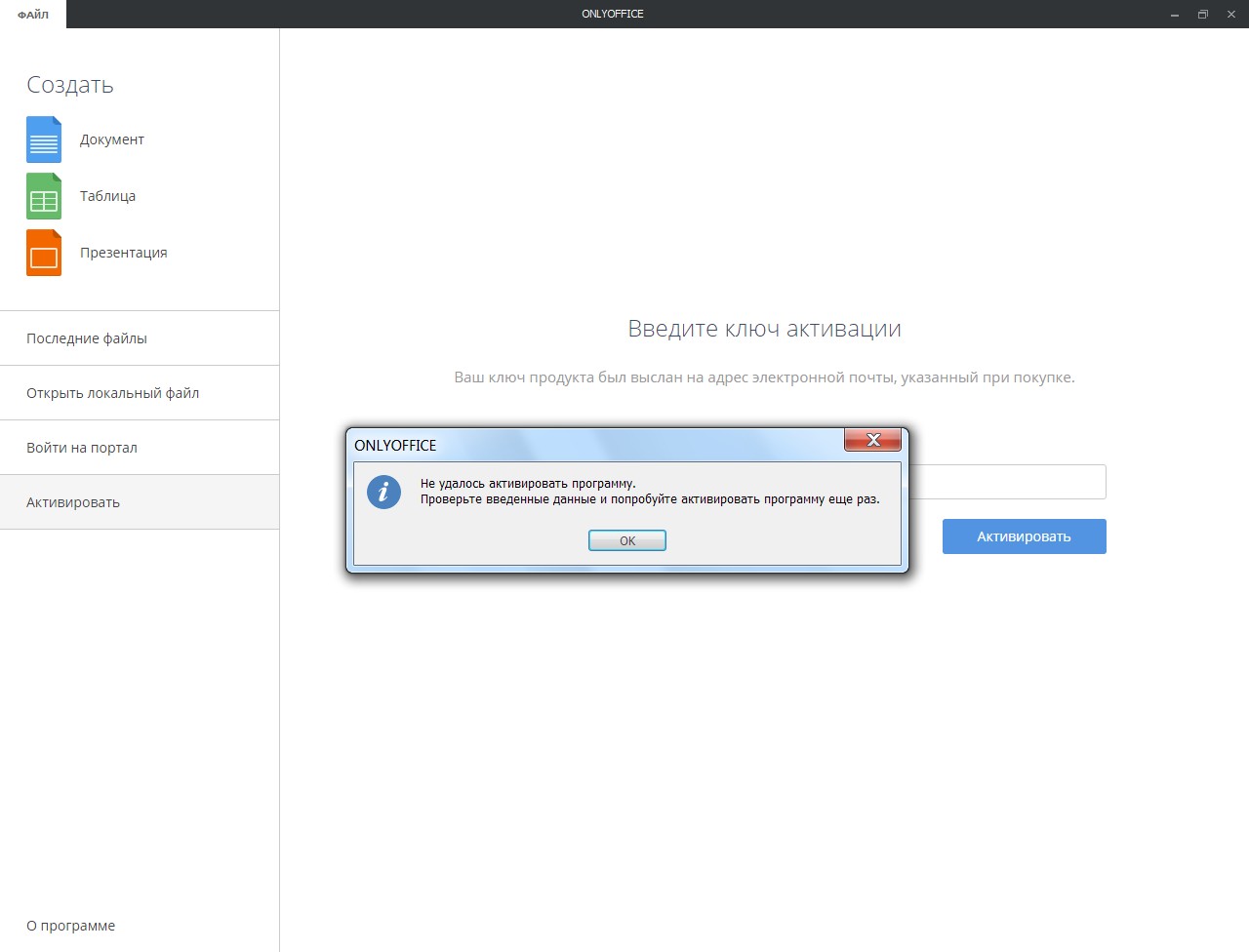Close the ONLYOFFICE error dialog with X
The image size is (1249, 952).
pos(872,440)
